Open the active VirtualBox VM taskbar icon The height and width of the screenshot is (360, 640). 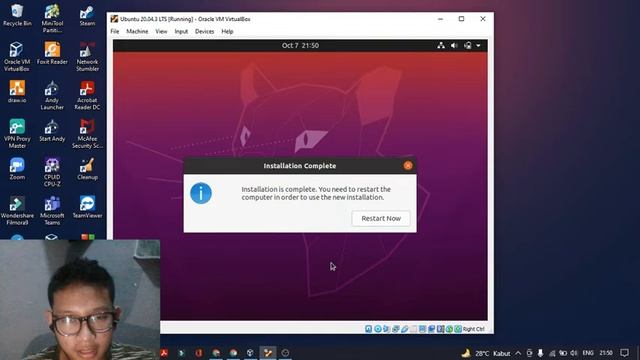tap(268, 353)
